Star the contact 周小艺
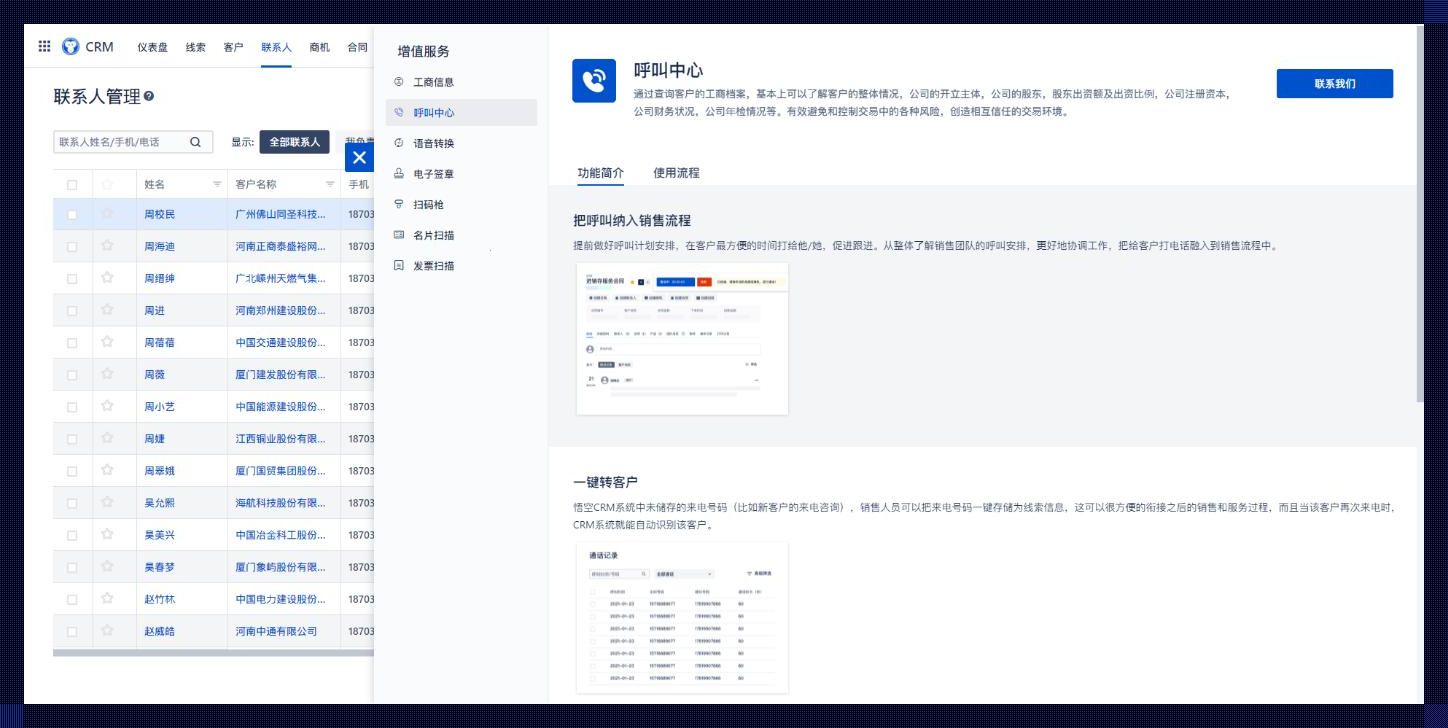This screenshot has width=1448, height=728. point(107,407)
